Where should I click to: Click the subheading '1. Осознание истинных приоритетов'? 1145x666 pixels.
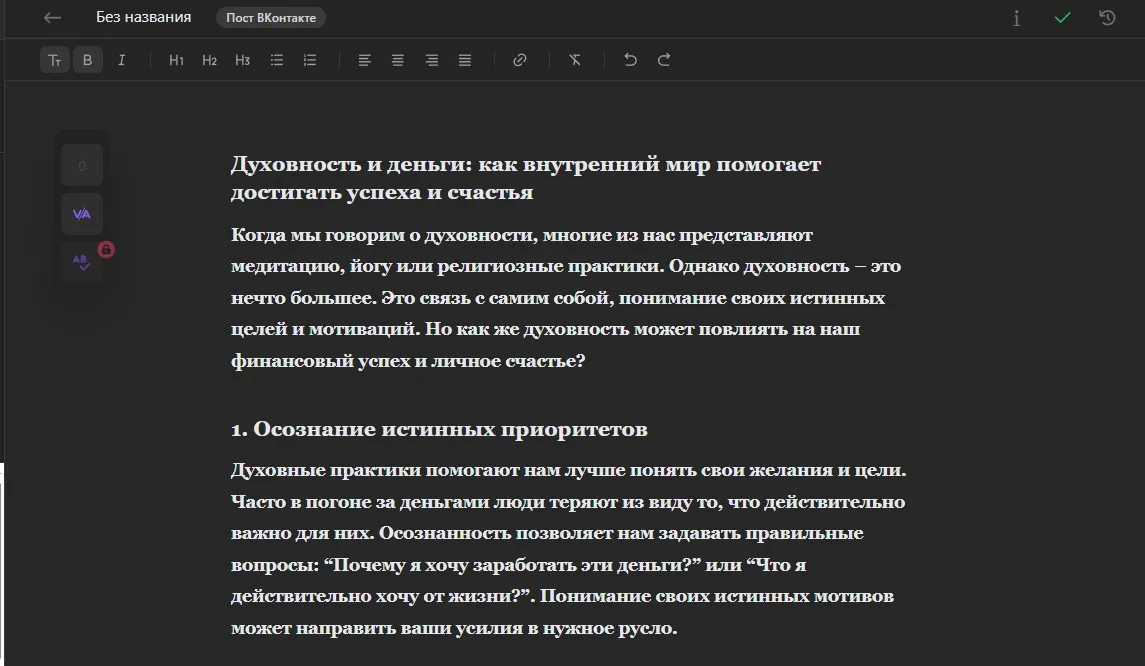click(439, 429)
